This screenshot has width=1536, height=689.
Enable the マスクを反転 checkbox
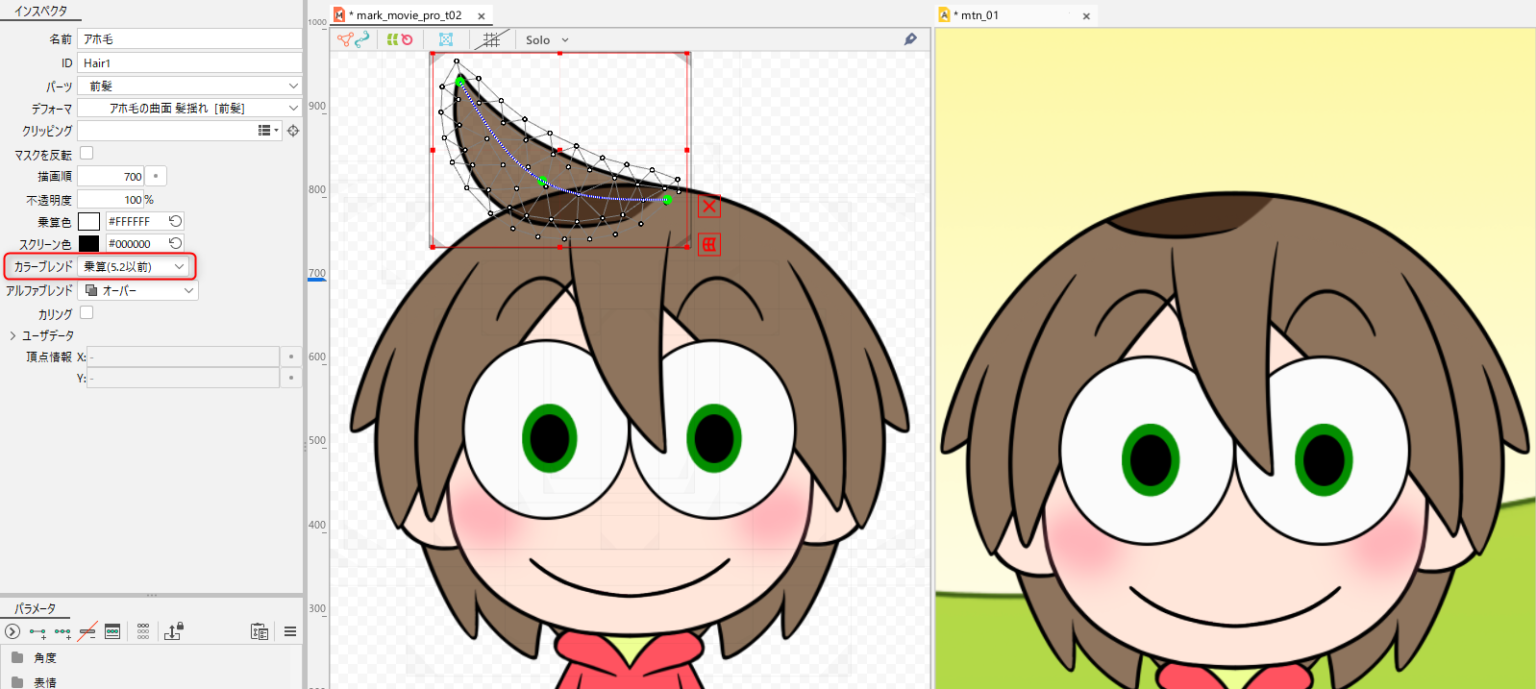(86, 153)
